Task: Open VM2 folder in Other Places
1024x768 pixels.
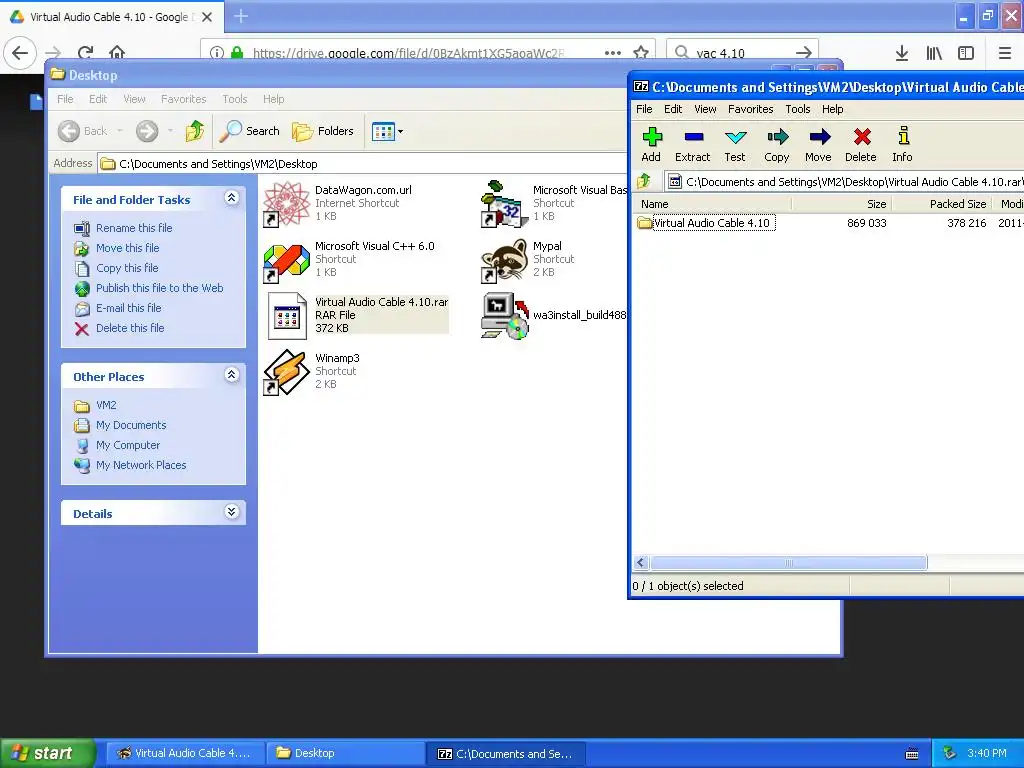Action: [106, 405]
